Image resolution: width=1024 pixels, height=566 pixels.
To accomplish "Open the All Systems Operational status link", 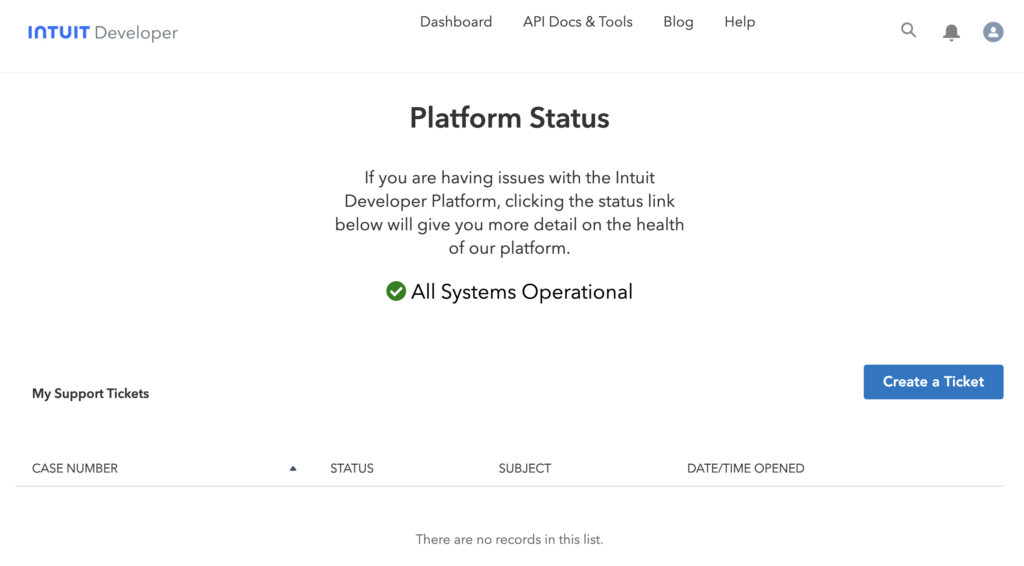I will point(521,292).
